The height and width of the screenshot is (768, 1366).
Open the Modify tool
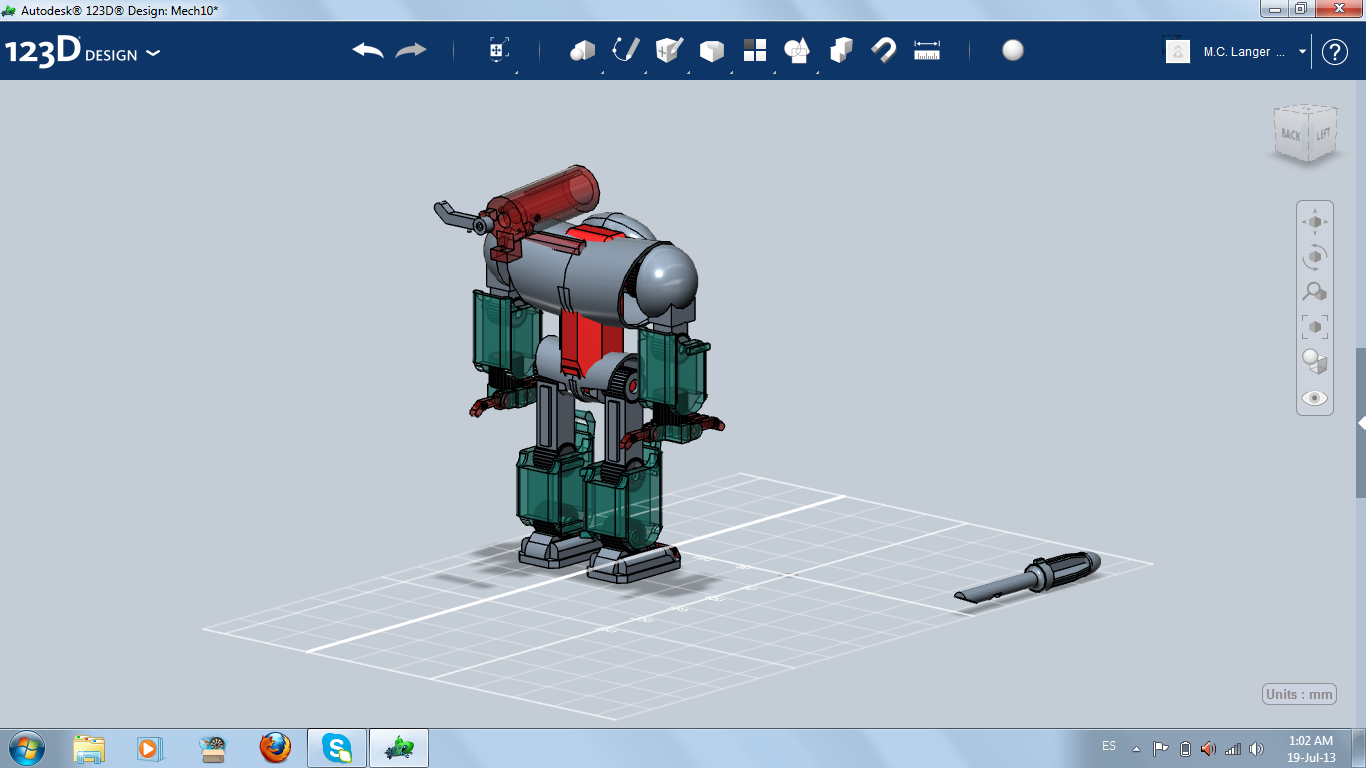711,51
